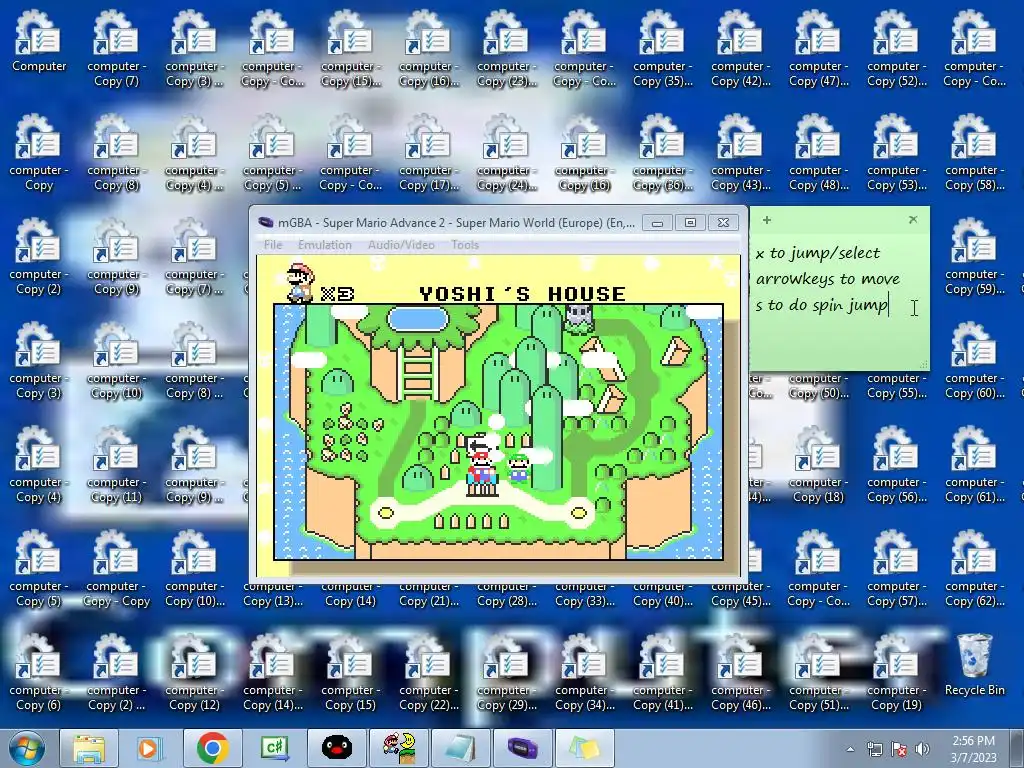Select the 'computer - Copy (35)...' shortcut
The height and width of the screenshot is (768, 1024).
tap(662, 49)
